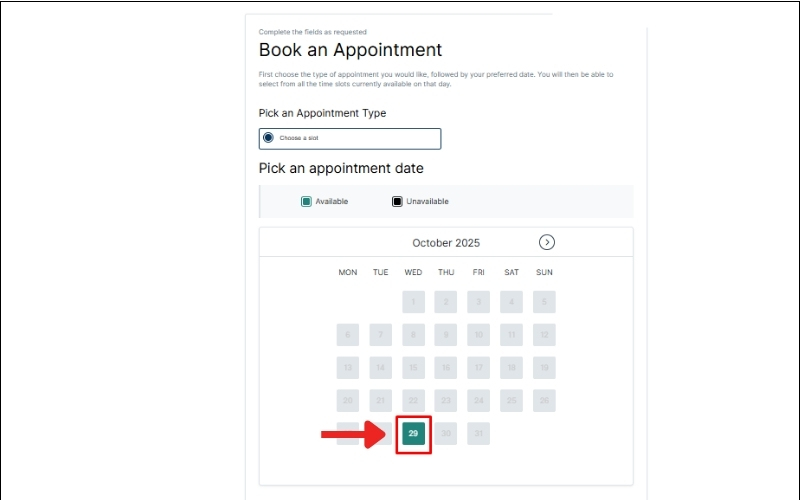
Task: Select the "Choose a slot" radio button
Action: [x=268, y=138]
